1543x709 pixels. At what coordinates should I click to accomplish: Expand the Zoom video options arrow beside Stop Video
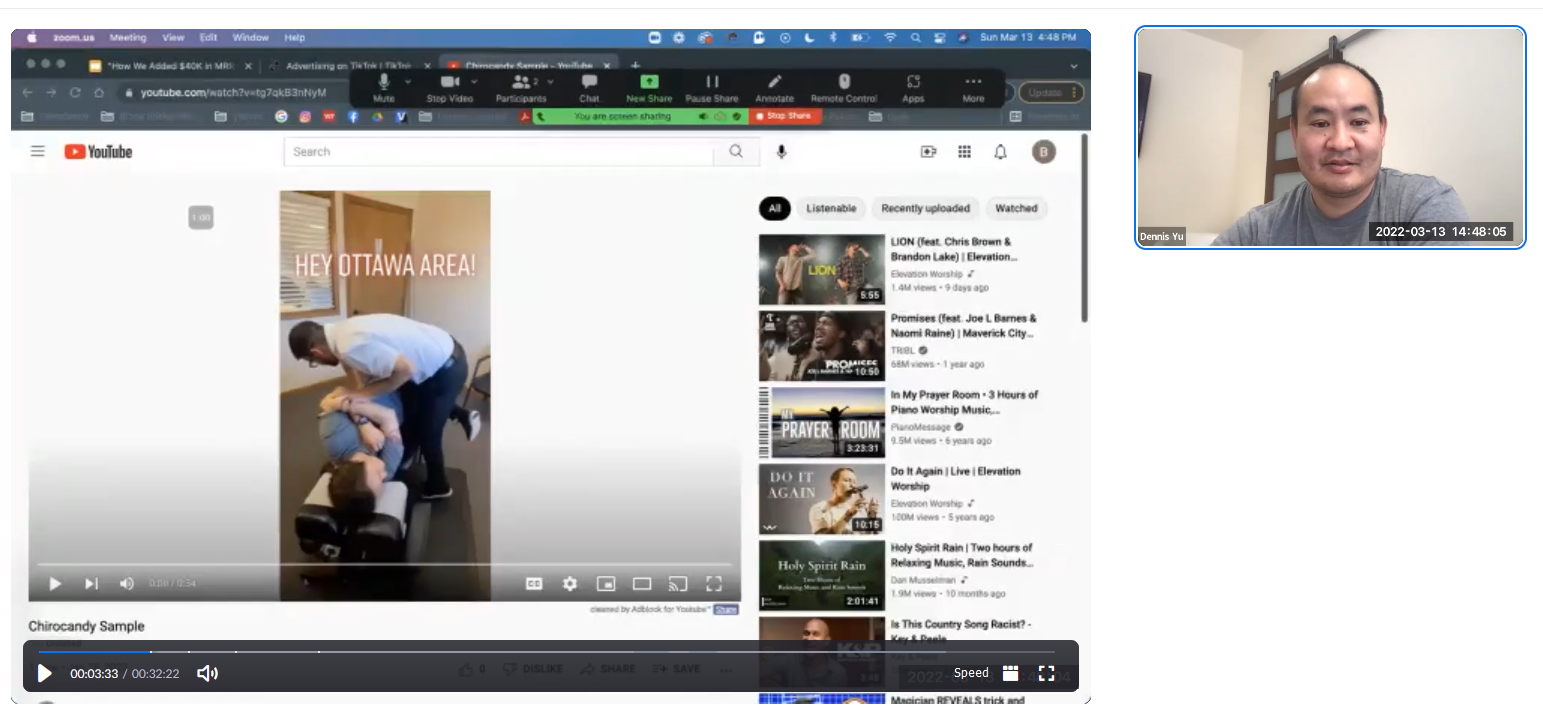(474, 82)
